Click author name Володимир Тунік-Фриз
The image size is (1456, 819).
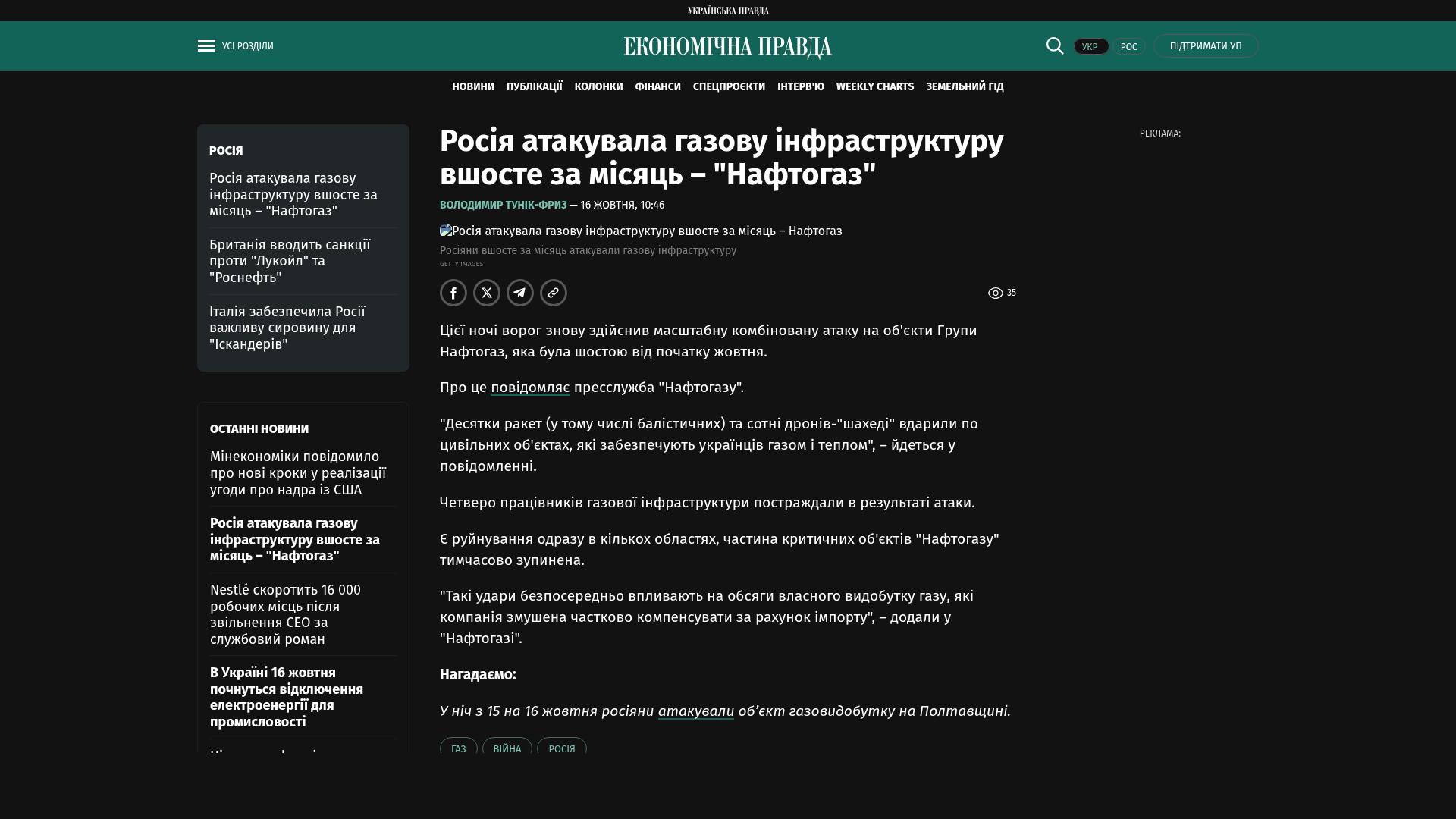point(503,206)
